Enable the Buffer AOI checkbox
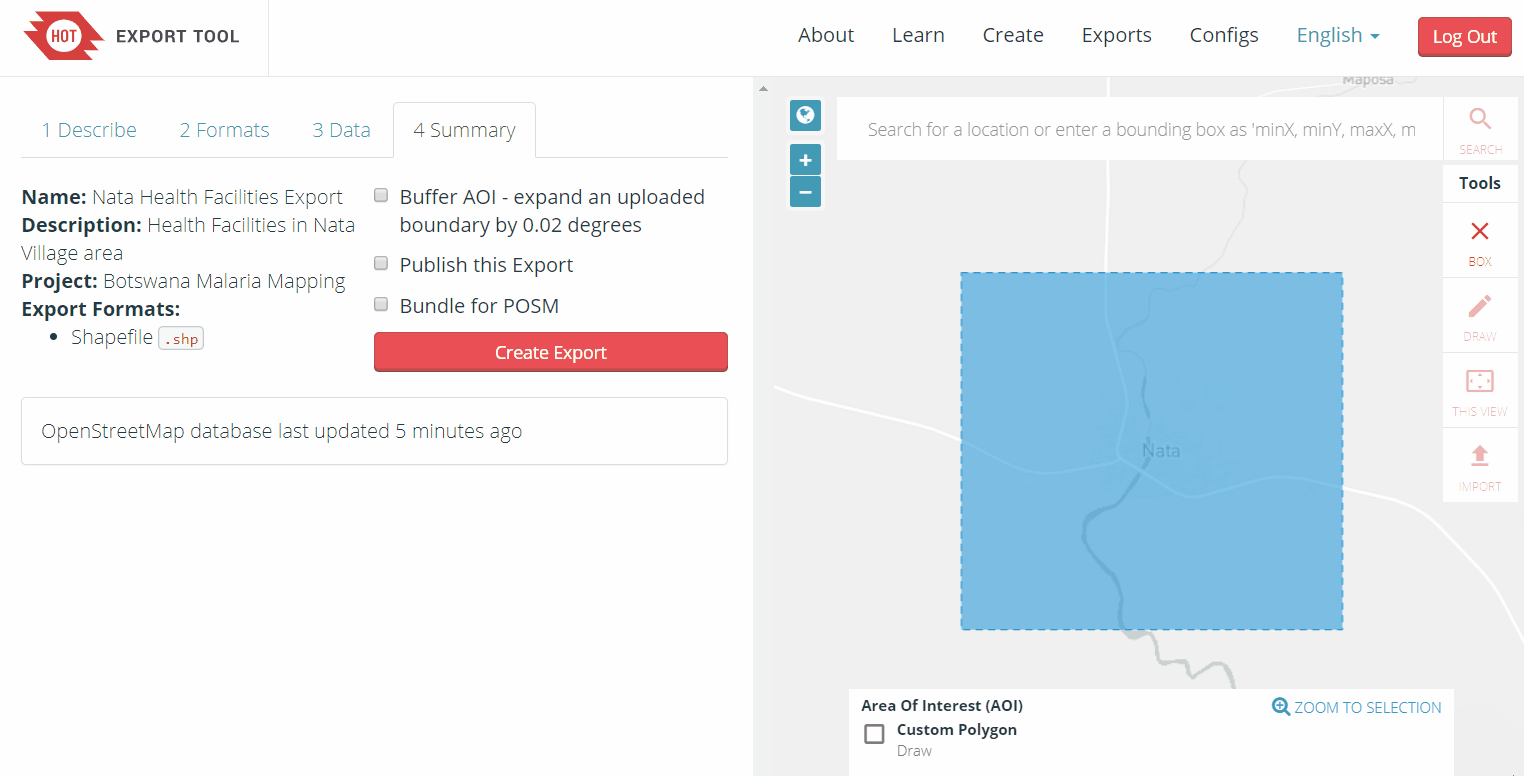 (381, 196)
